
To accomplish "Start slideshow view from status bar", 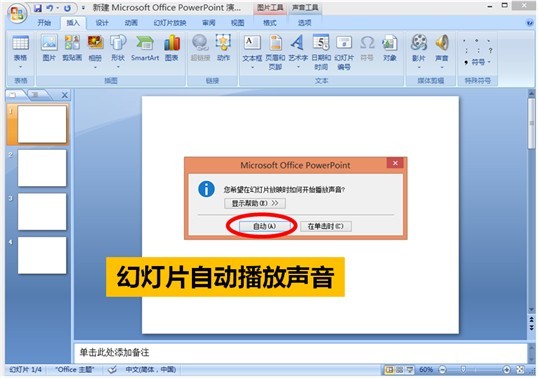I will pyautogui.click(x=410, y=370).
